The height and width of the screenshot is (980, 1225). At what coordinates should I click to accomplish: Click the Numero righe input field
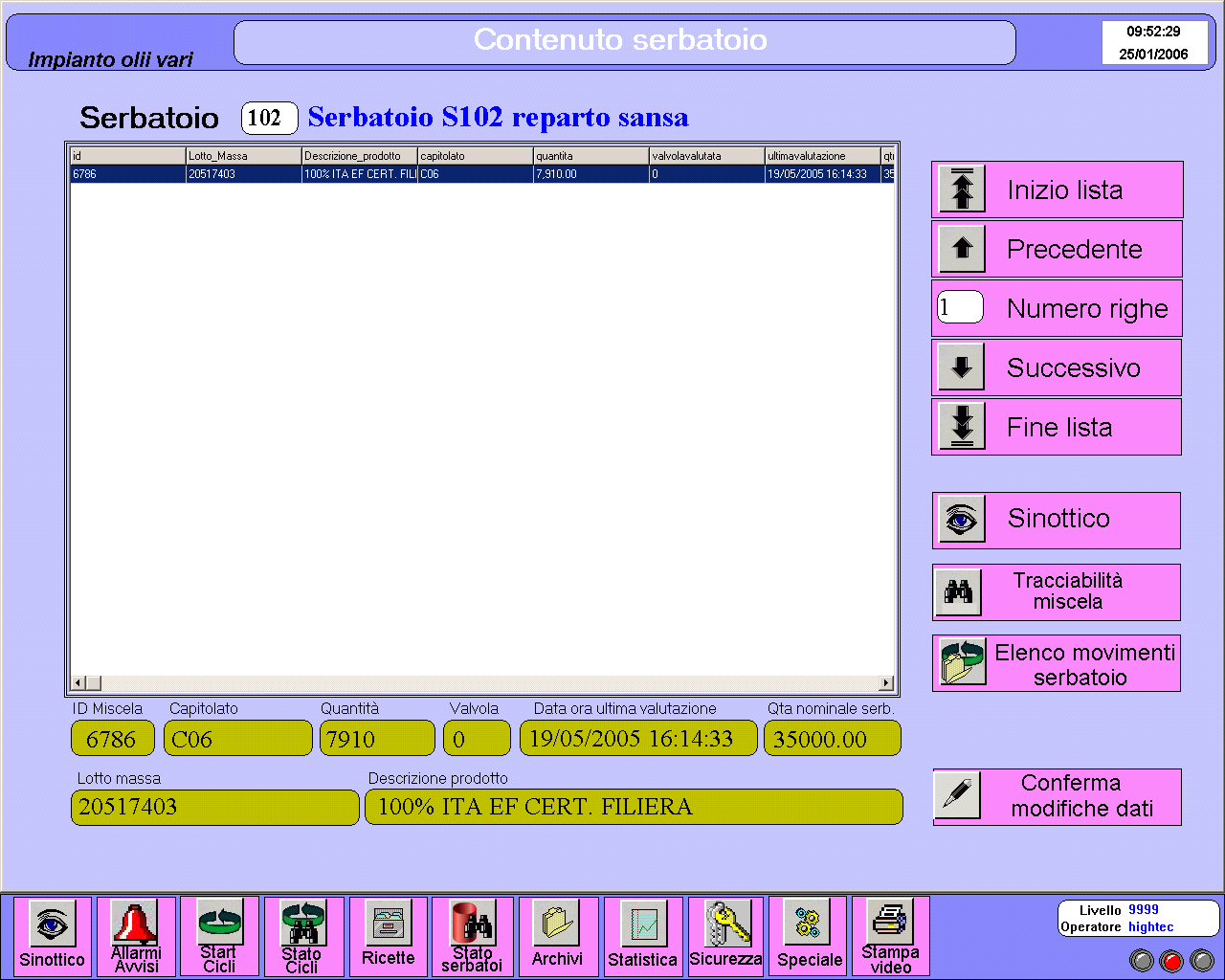point(960,307)
